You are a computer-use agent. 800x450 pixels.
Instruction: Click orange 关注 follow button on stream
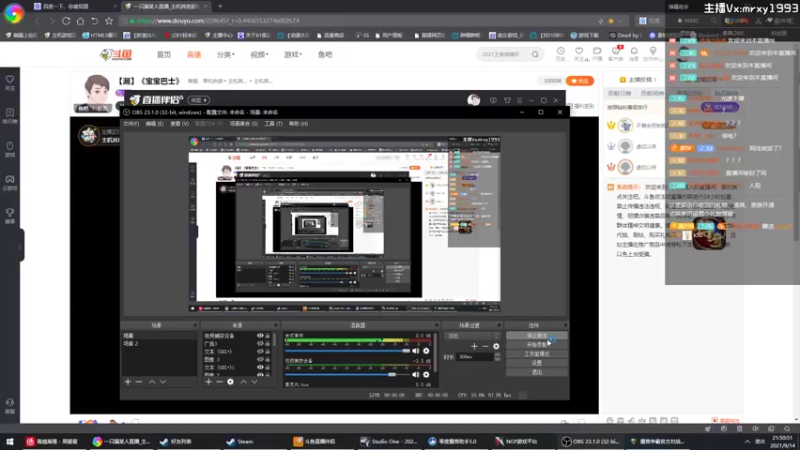(580, 81)
